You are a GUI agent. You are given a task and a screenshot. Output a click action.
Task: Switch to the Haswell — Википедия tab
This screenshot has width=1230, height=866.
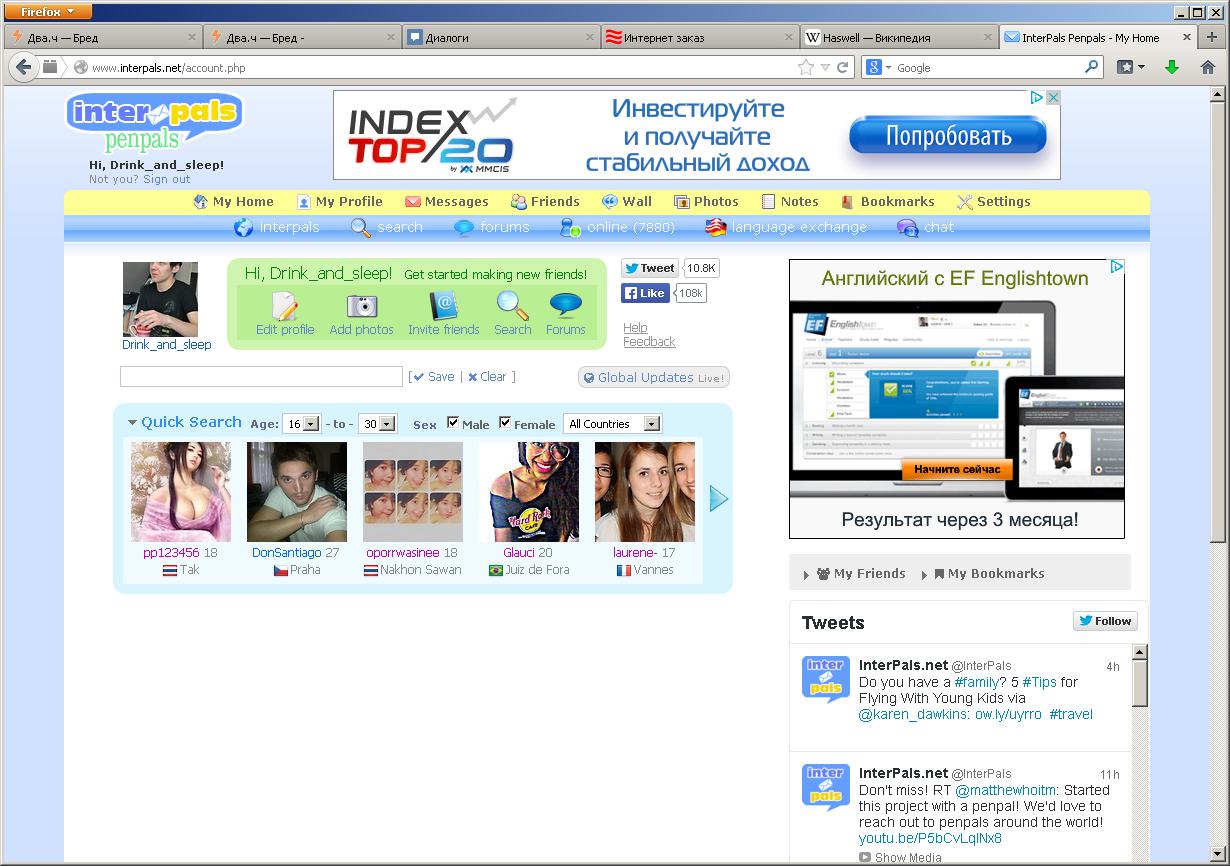click(898, 38)
